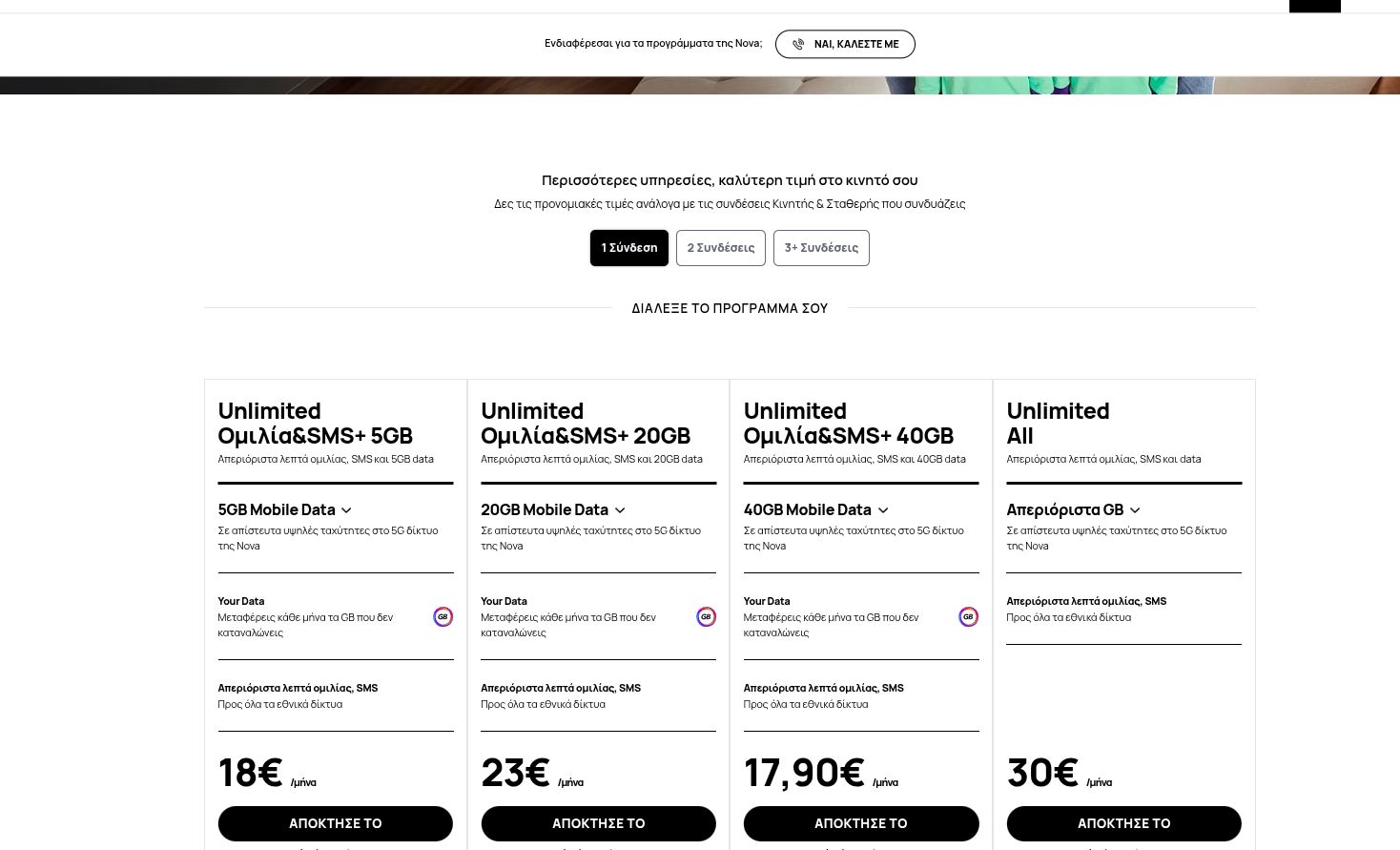
Task: Click the Unlimited Ομιλία&SMS+ 5GB title
Action: (315, 424)
